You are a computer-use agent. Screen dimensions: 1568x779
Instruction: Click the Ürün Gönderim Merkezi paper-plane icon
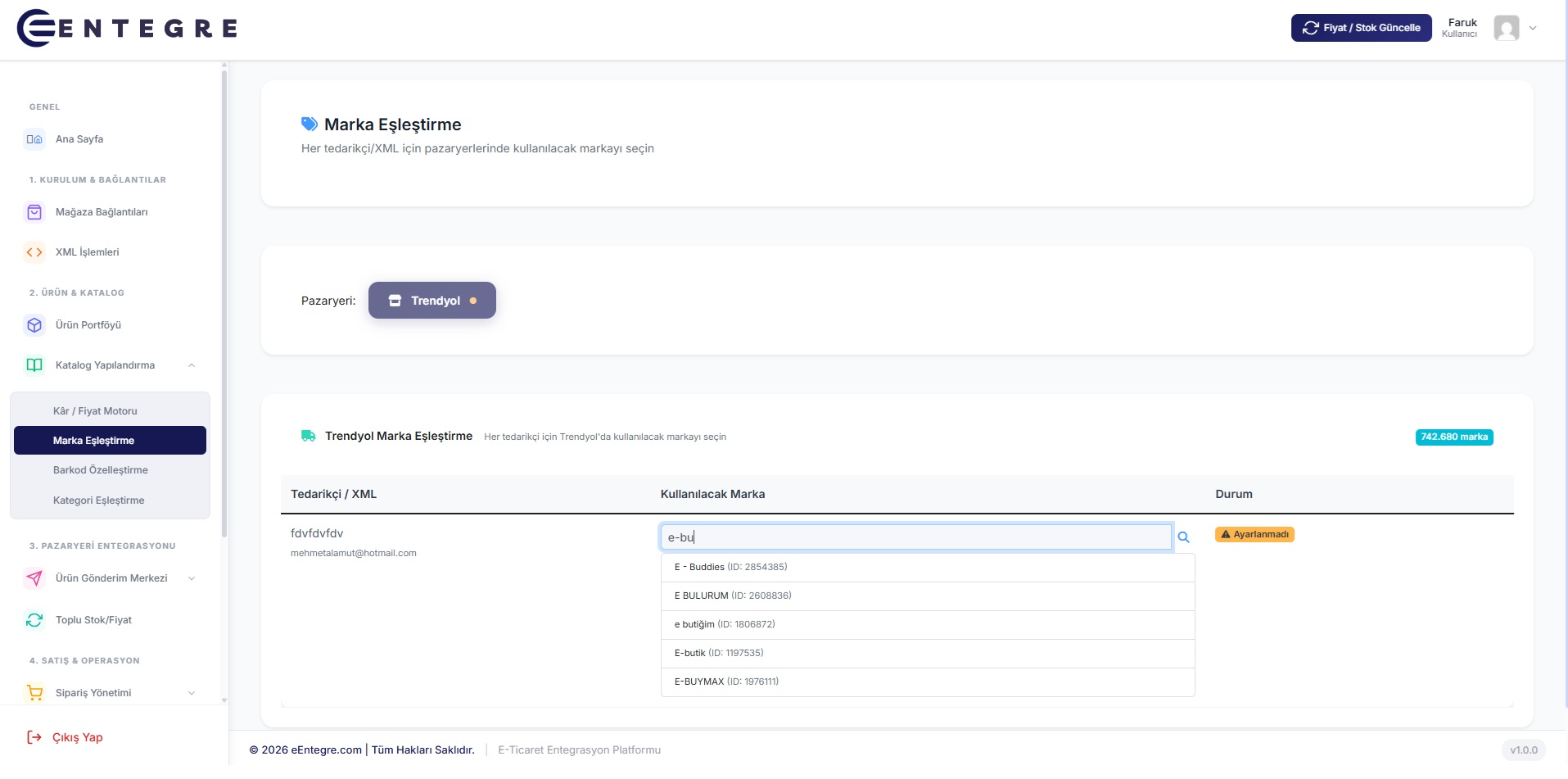[34, 578]
